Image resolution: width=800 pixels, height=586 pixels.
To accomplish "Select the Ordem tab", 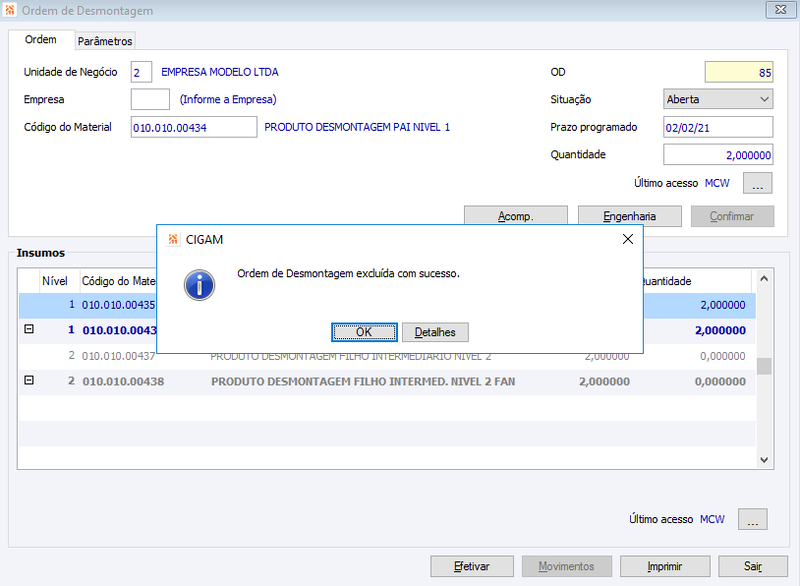I will tap(41, 39).
